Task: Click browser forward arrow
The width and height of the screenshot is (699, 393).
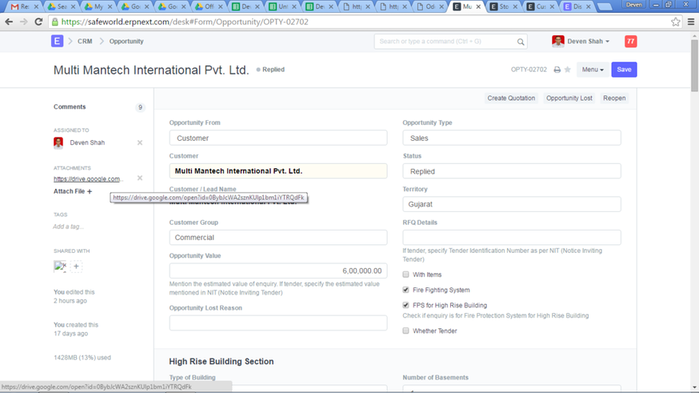Action: click(24, 21)
